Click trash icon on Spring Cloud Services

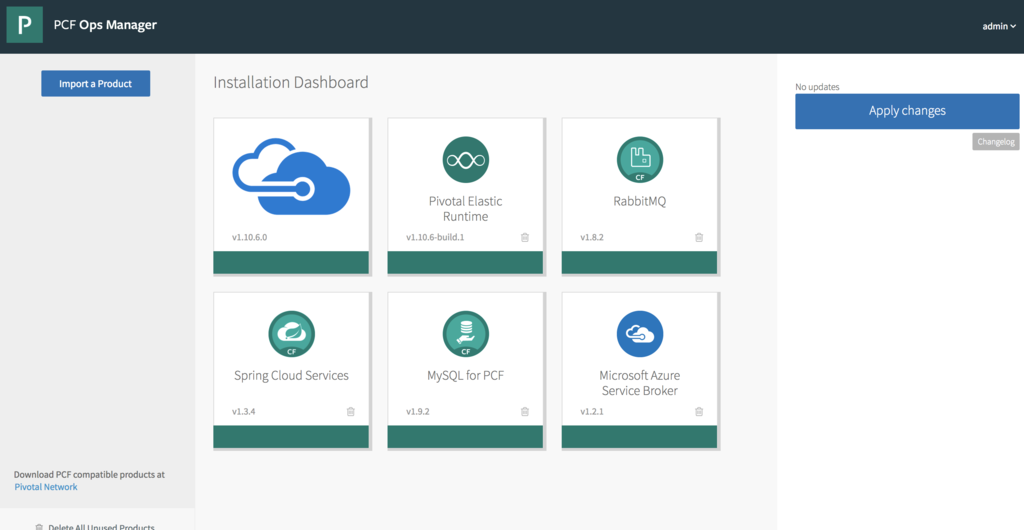point(351,412)
